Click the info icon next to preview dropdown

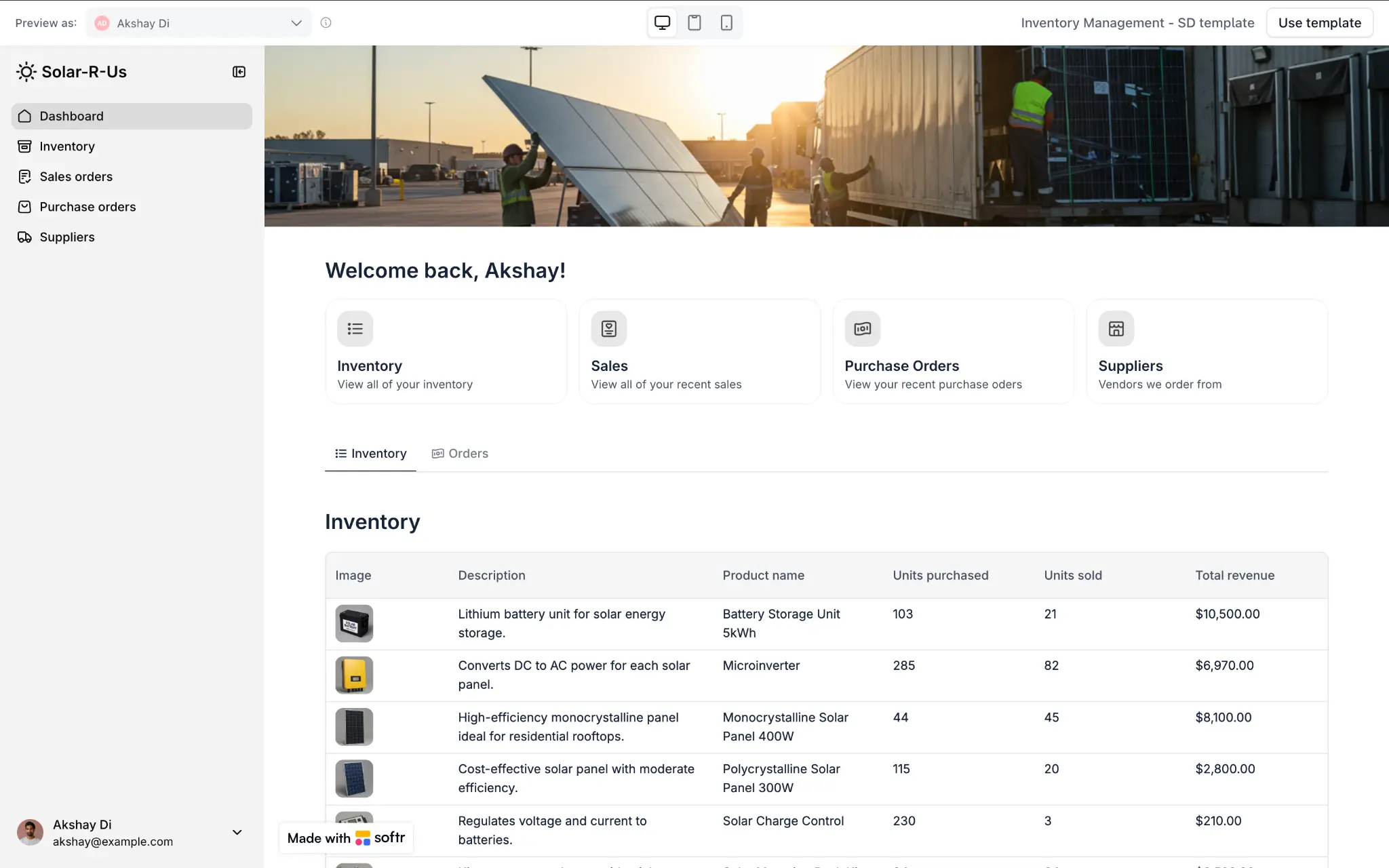click(x=326, y=22)
